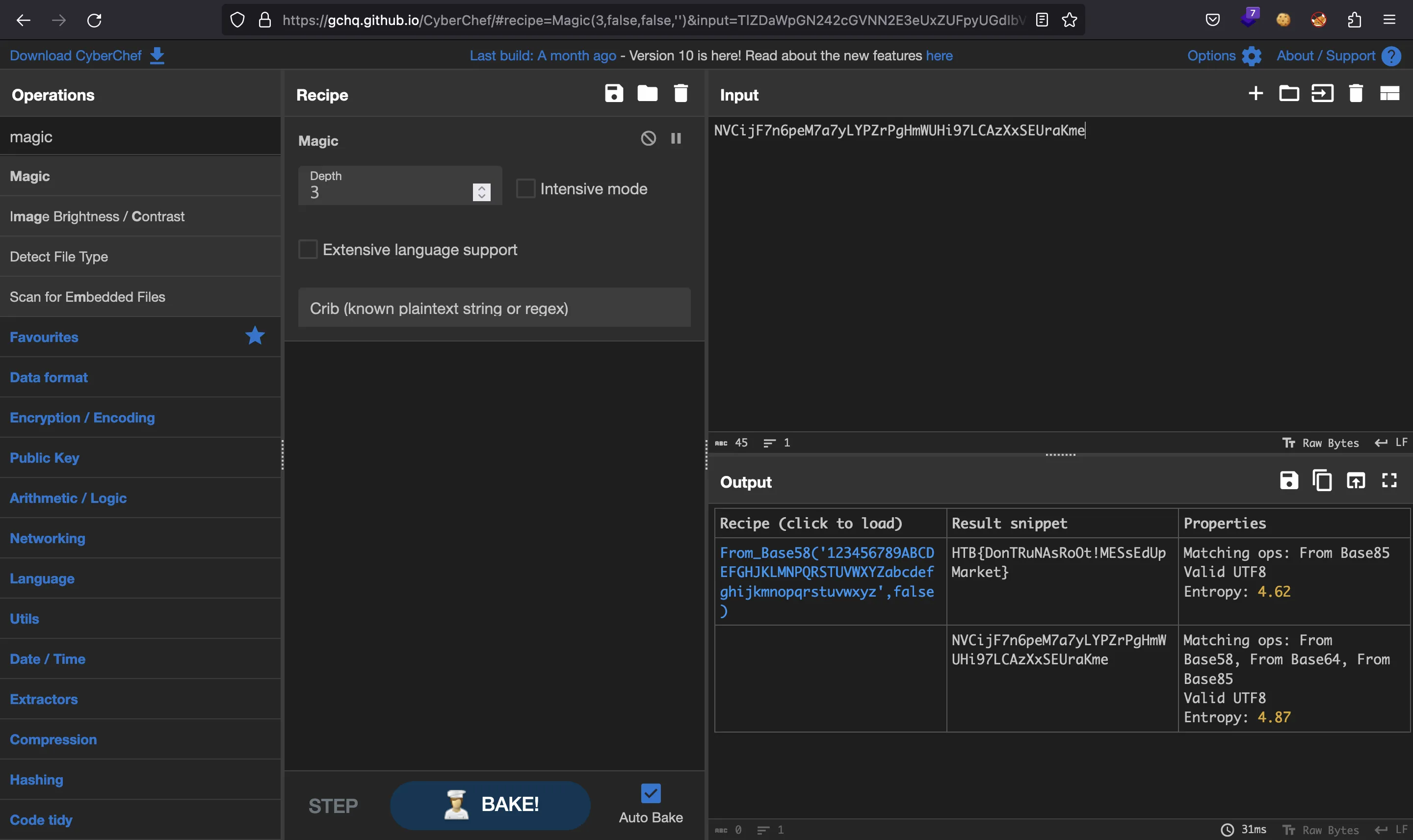Clear input with the trash icon
Image resolution: width=1413 pixels, height=840 pixels.
[x=1355, y=93]
